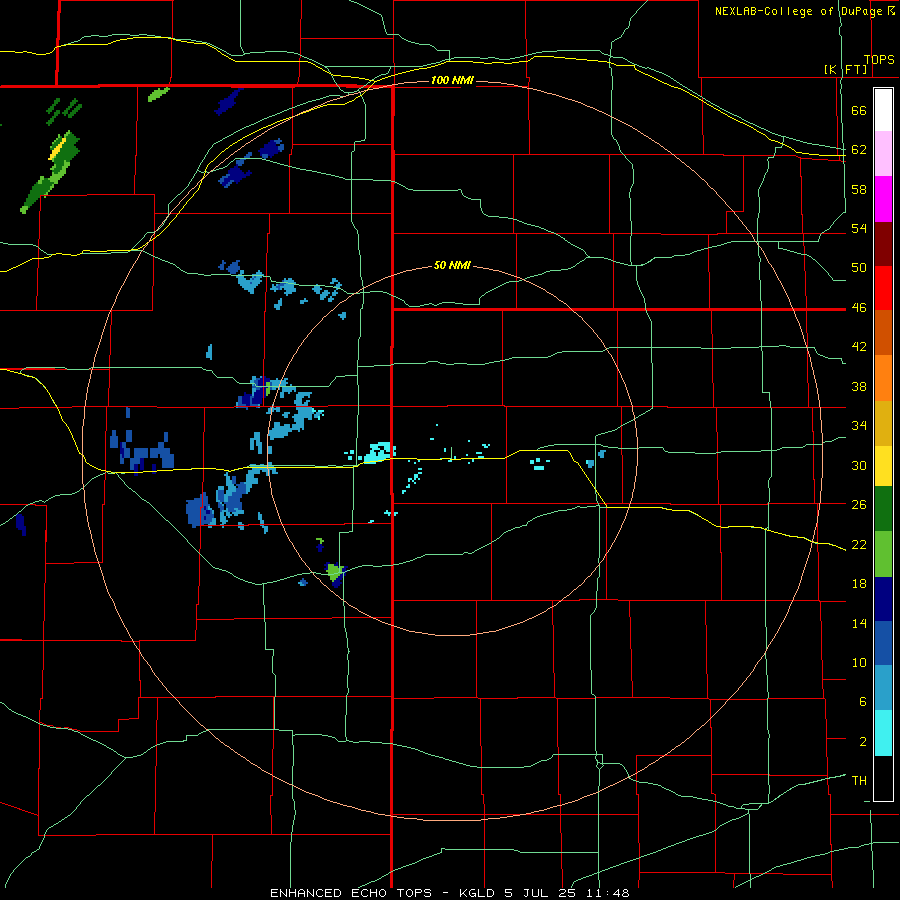Click the gold band between 38 and 34
Viewport: 900px width, 900px height.
click(x=883, y=423)
